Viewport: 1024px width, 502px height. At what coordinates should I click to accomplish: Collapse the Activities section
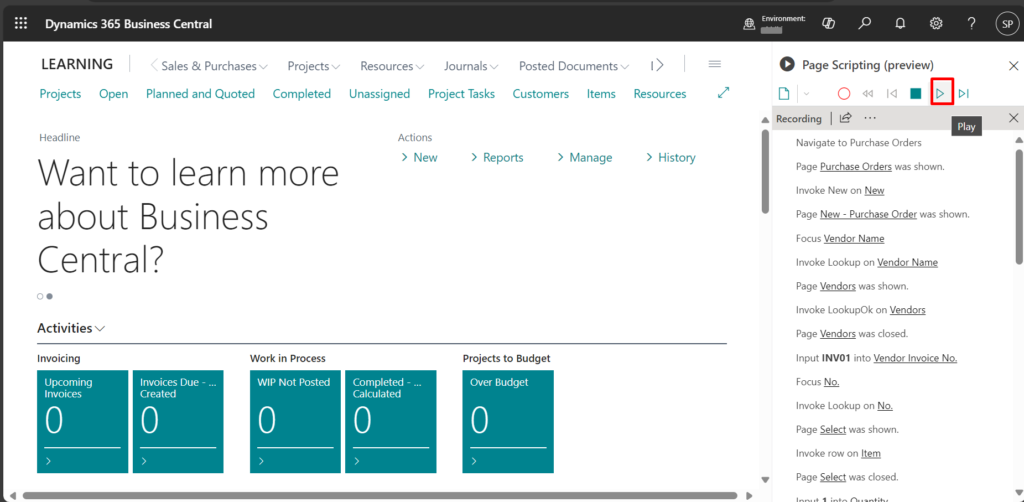tap(71, 328)
